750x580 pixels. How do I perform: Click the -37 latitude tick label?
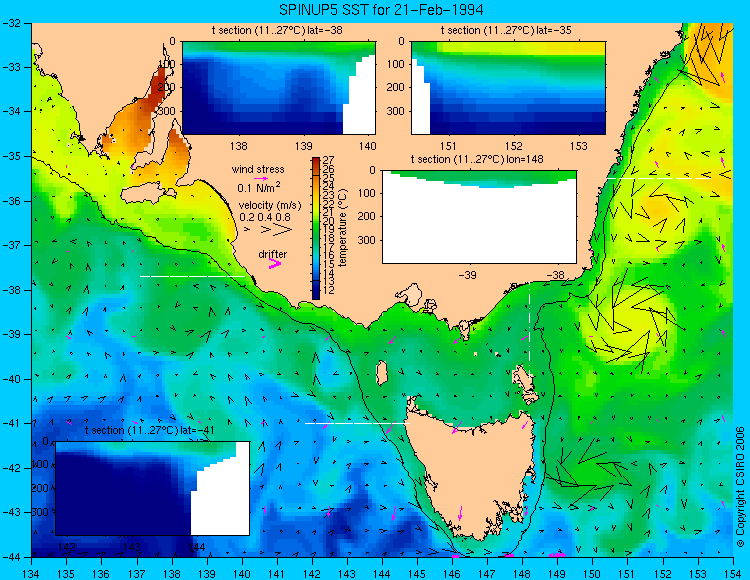click(10, 245)
